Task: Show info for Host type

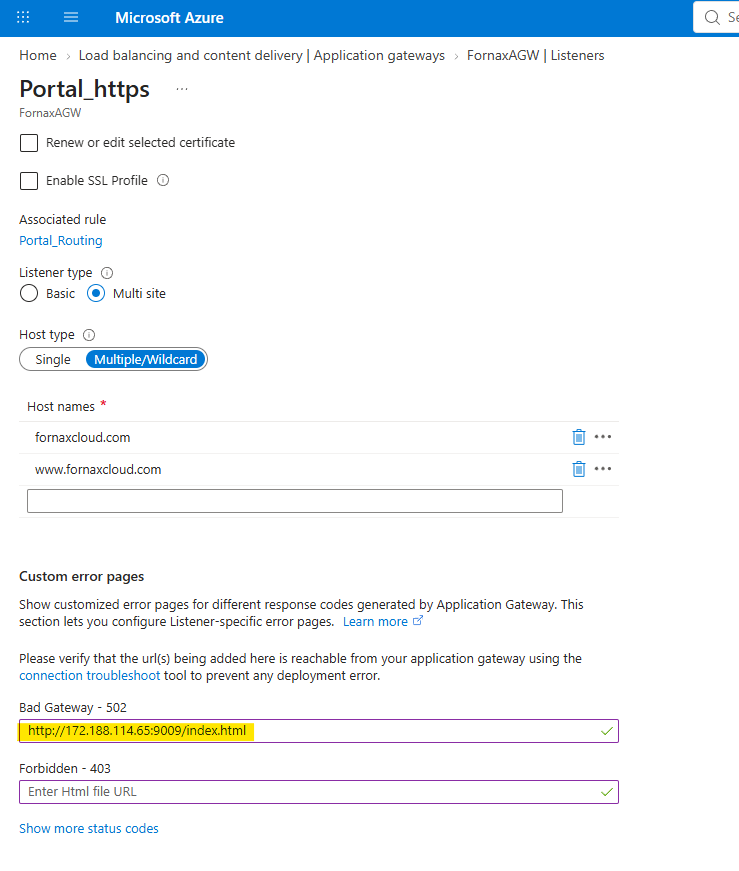Action: [x=89, y=335]
